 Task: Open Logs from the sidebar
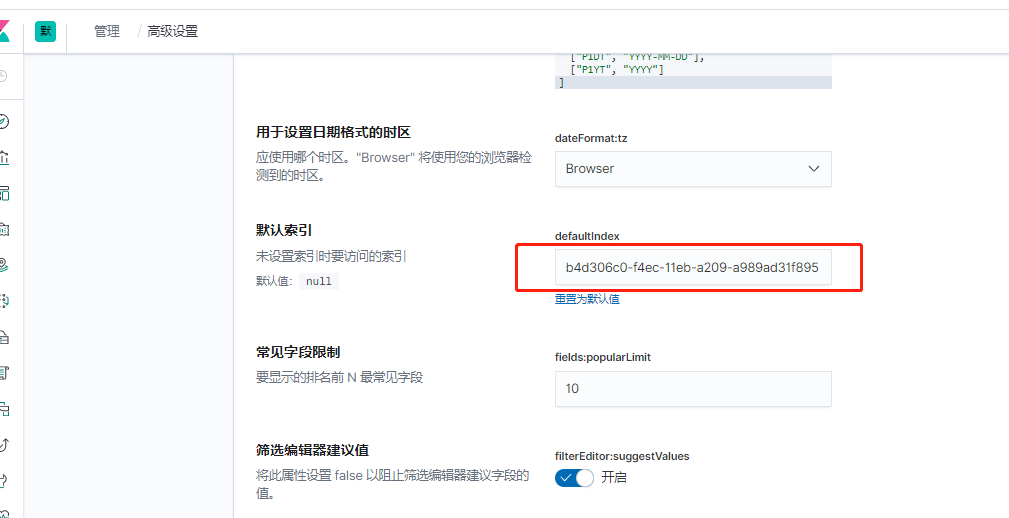coord(4,373)
